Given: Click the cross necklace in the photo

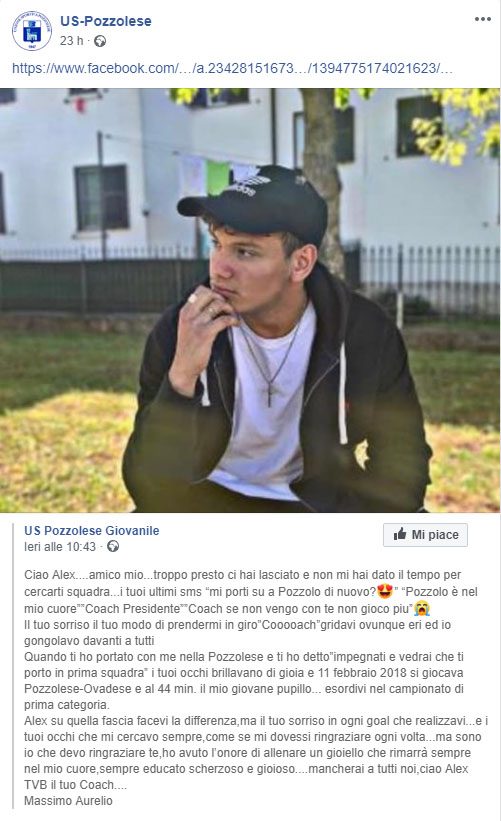Looking at the screenshot, I should pyautogui.click(x=269, y=393).
